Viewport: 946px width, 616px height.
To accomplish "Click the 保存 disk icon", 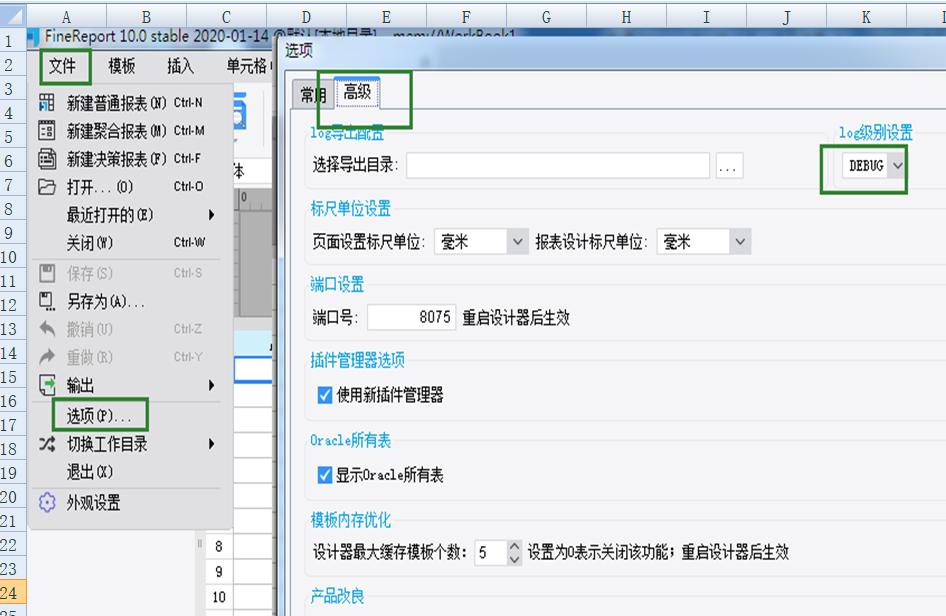I will (47, 273).
